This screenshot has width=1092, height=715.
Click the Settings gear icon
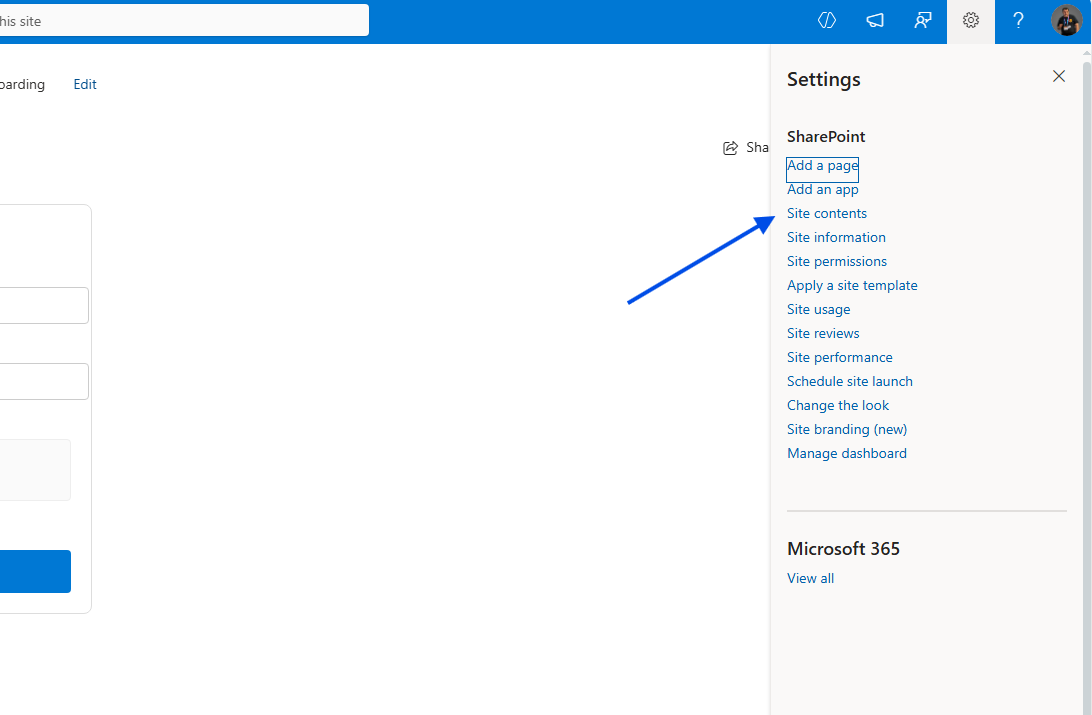click(970, 21)
